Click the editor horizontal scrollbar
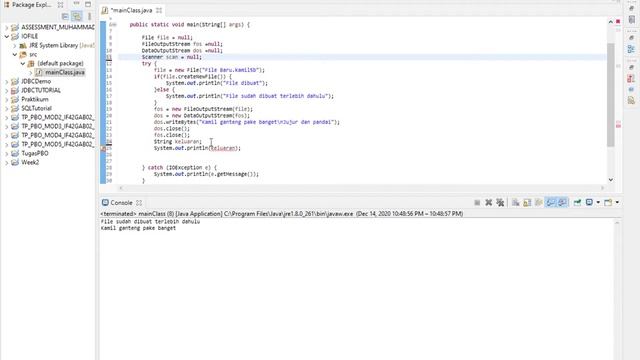This screenshot has width=640, height=360. [x=362, y=188]
